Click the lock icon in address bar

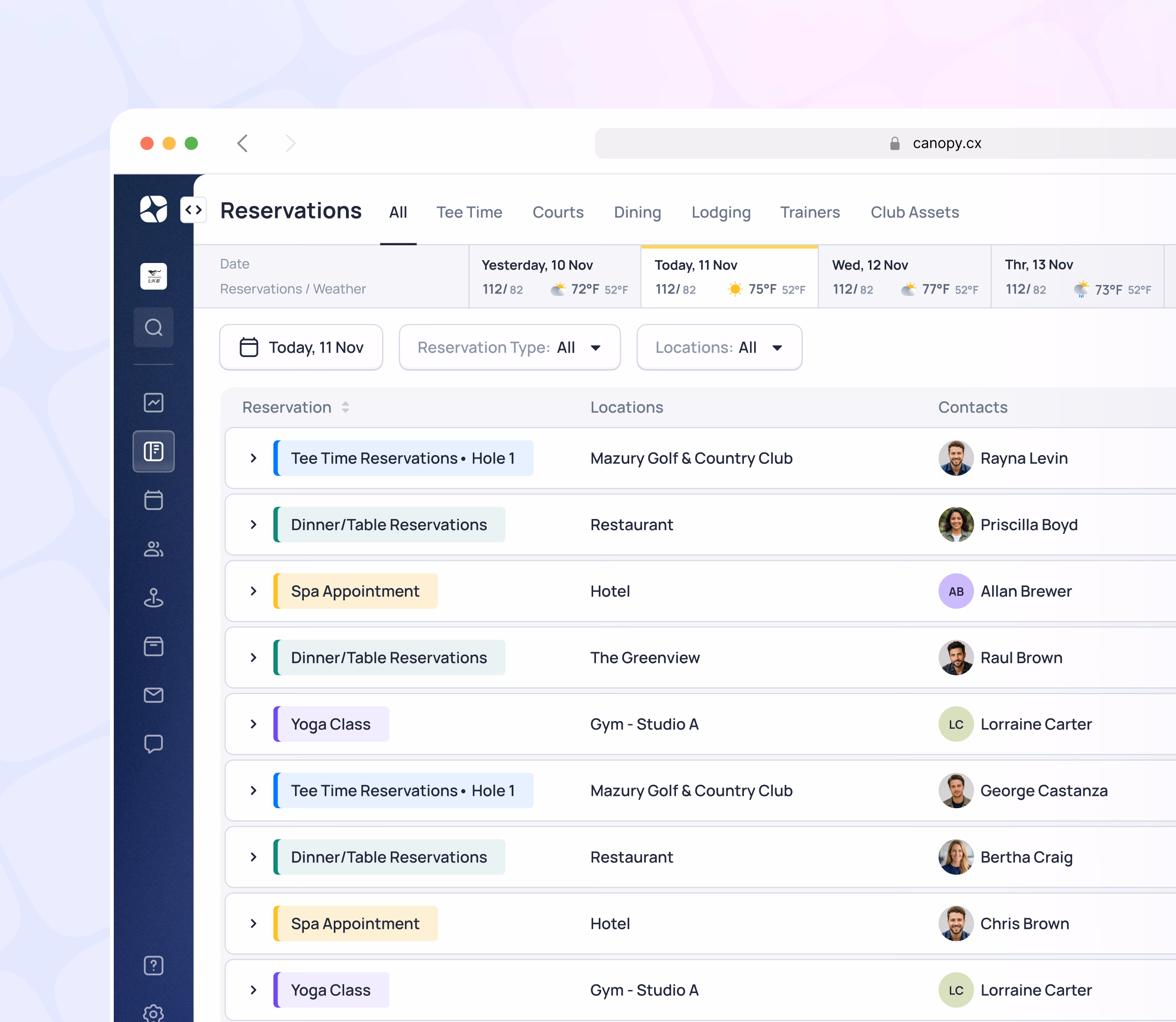[895, 143]
